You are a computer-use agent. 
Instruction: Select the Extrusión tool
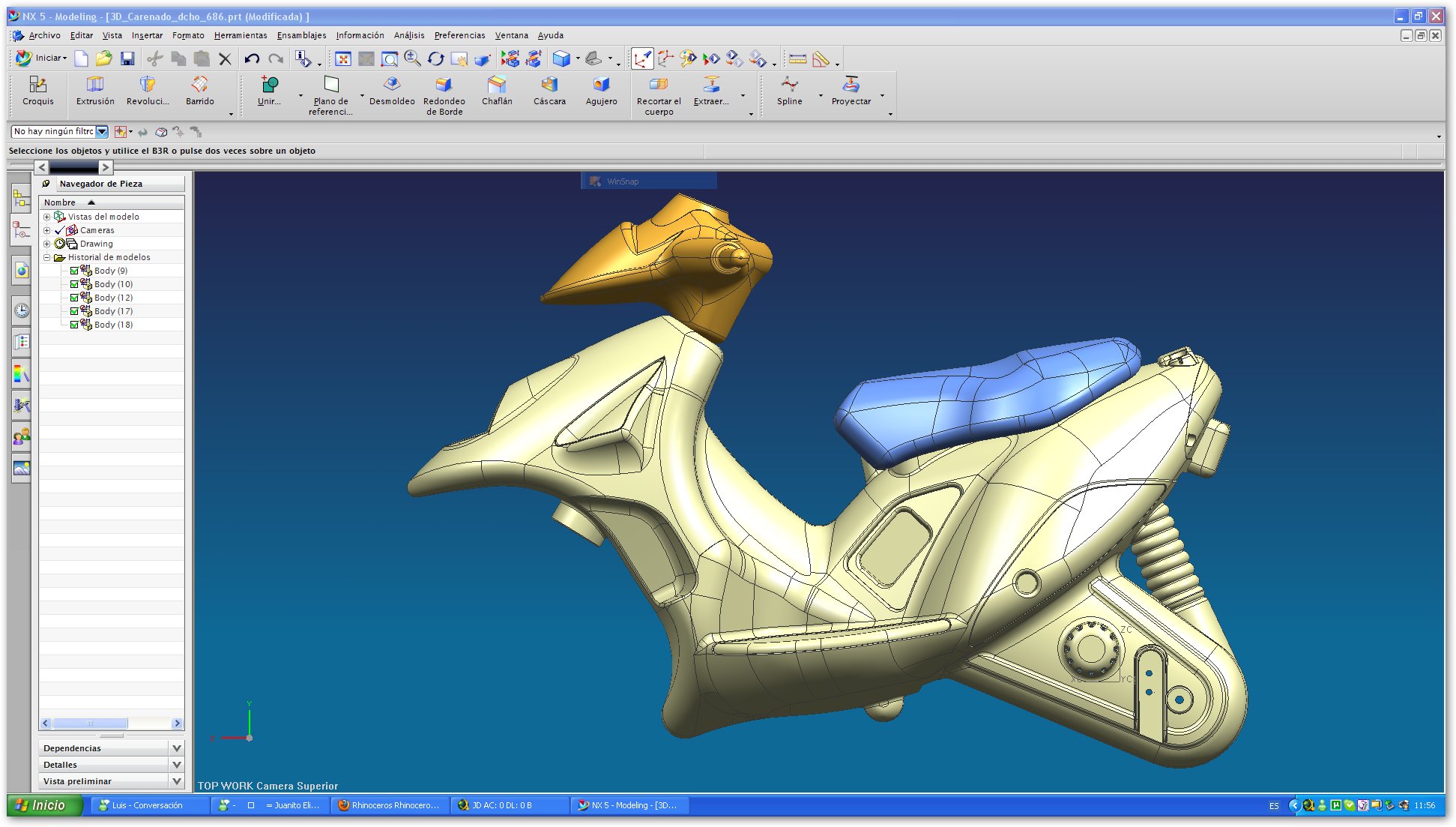pos(94,90)
